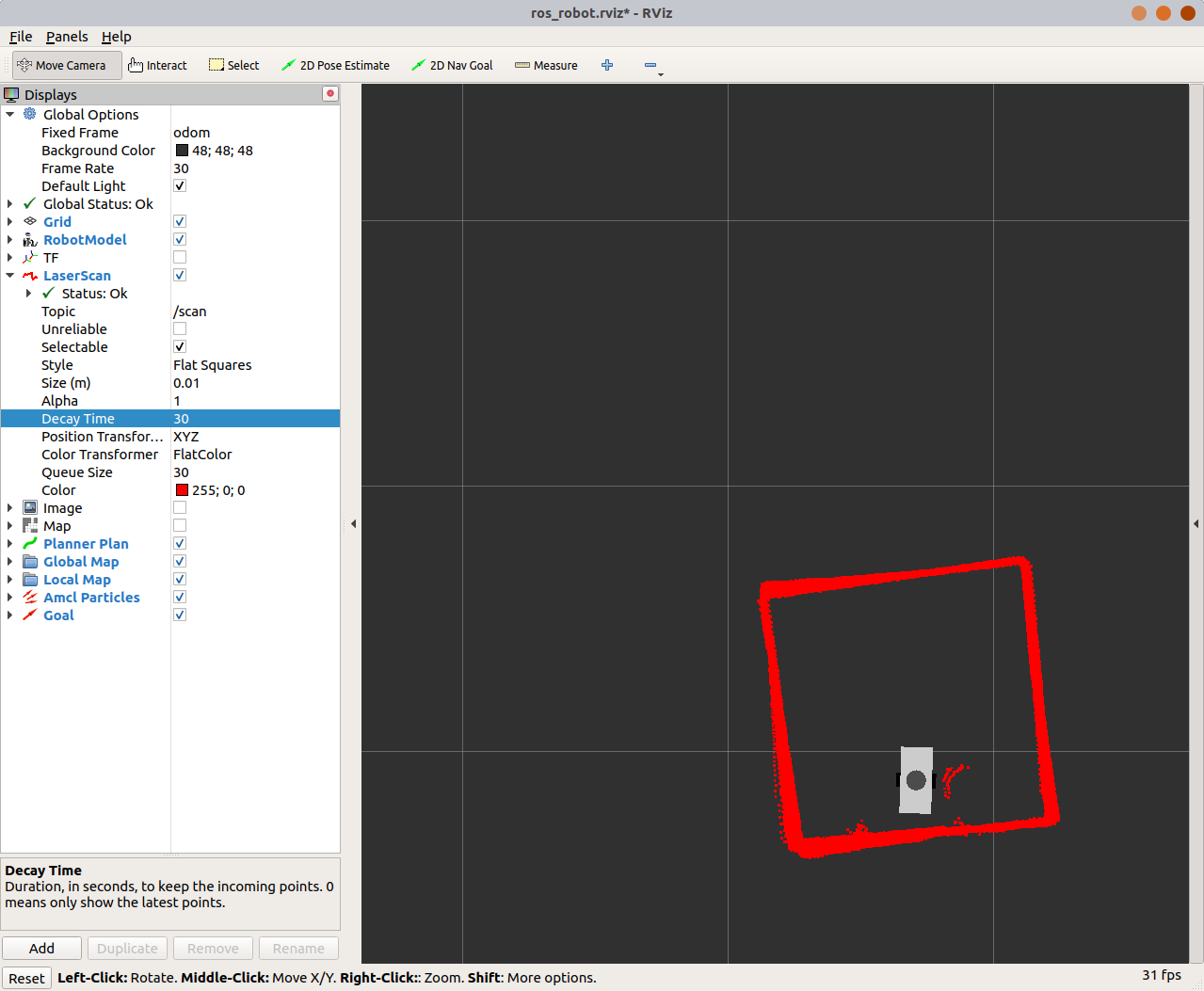This screenshot has width=1204, height=991.
Task: Click the blue minus remove-tool icon
Action: point(650,65)
